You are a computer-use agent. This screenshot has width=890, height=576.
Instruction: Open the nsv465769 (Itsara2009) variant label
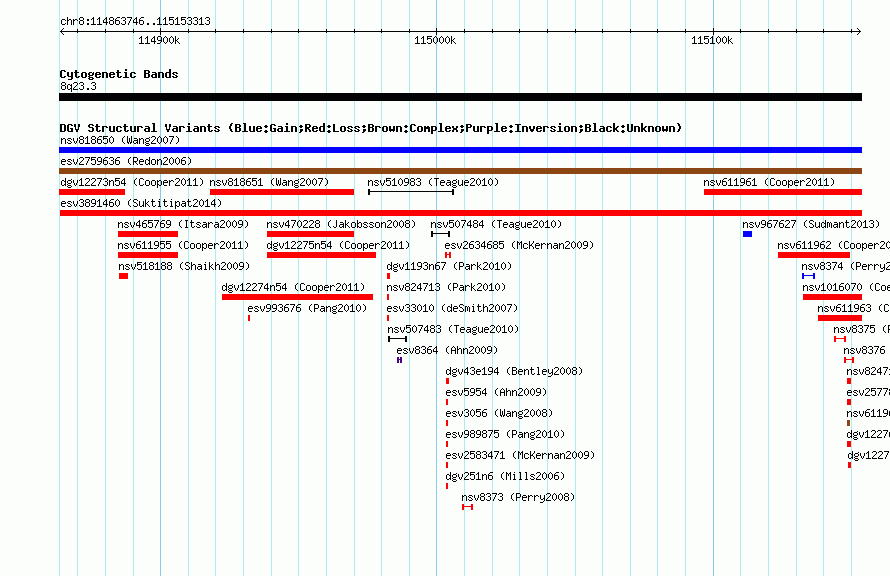pos(183,224)
